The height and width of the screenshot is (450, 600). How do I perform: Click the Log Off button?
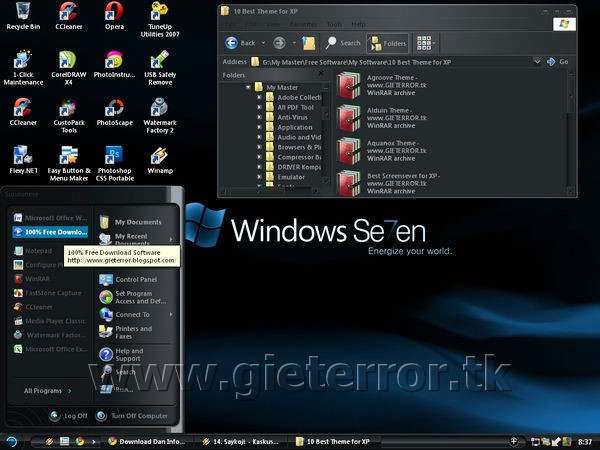pyautogui.click(x=69, y=416)
